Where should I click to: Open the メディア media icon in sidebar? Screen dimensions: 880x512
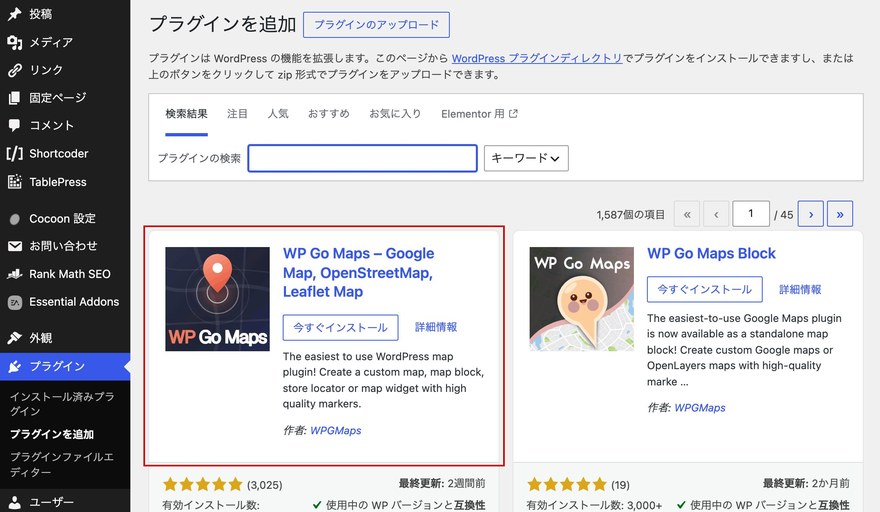click(x=15, y=42)
